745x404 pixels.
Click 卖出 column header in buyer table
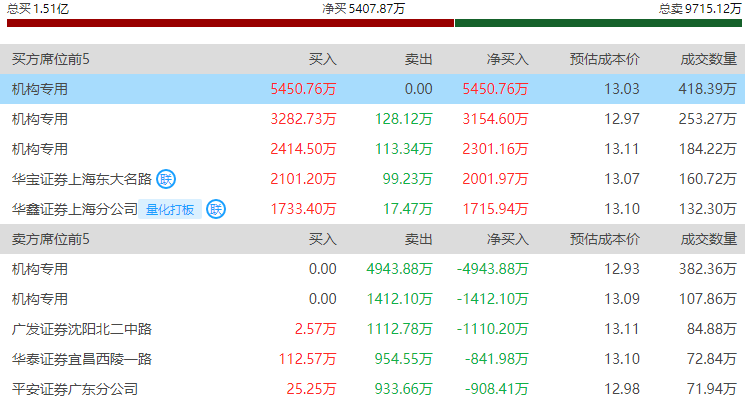point(419,59)
